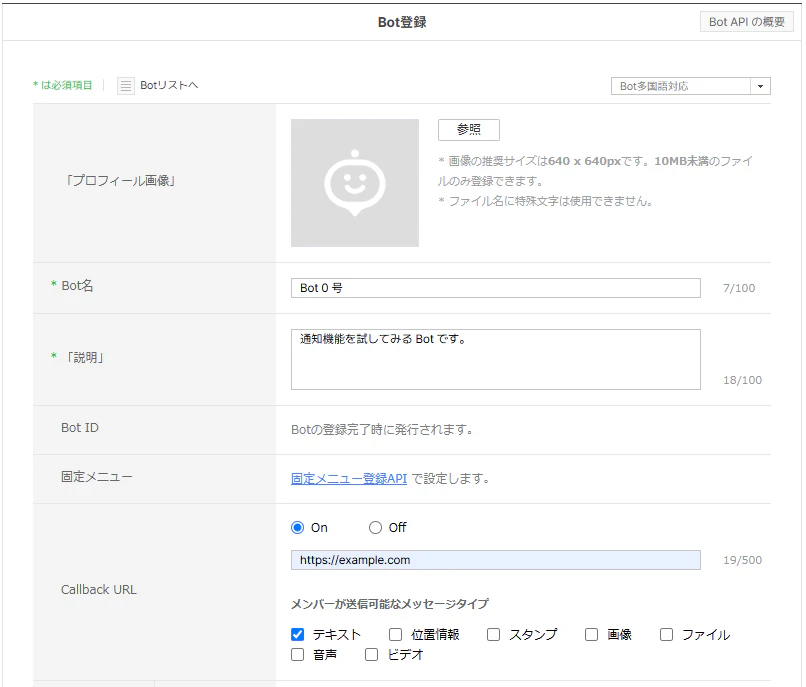Click the 19/500 character counter
Image resolution: width=806 pixels, height=687 pixels.
(742, 560)
